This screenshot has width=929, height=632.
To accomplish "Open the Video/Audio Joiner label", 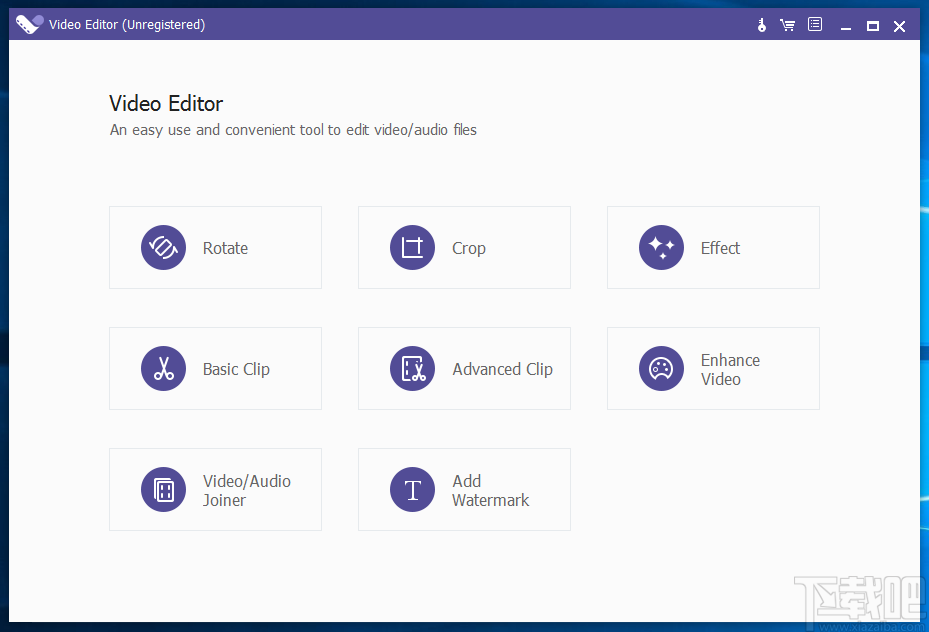I will pos(246,490).
